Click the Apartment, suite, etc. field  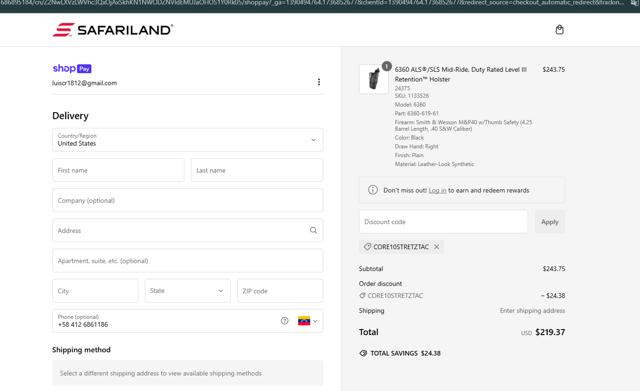[188, 261]
